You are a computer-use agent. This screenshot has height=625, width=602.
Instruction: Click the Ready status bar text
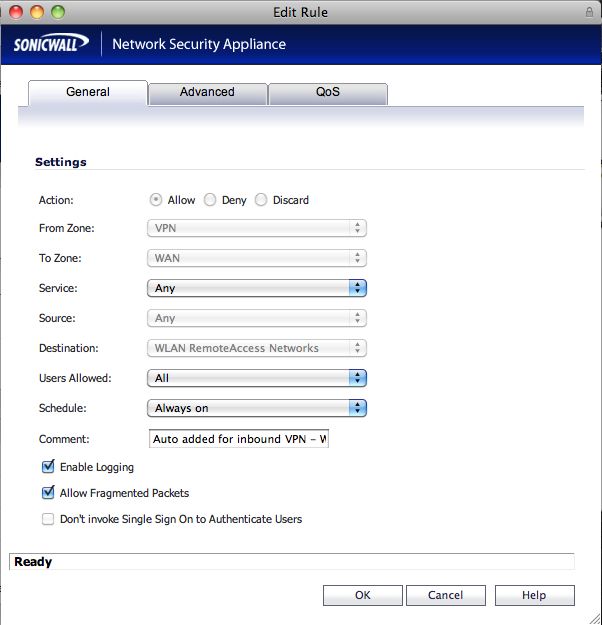33,562
